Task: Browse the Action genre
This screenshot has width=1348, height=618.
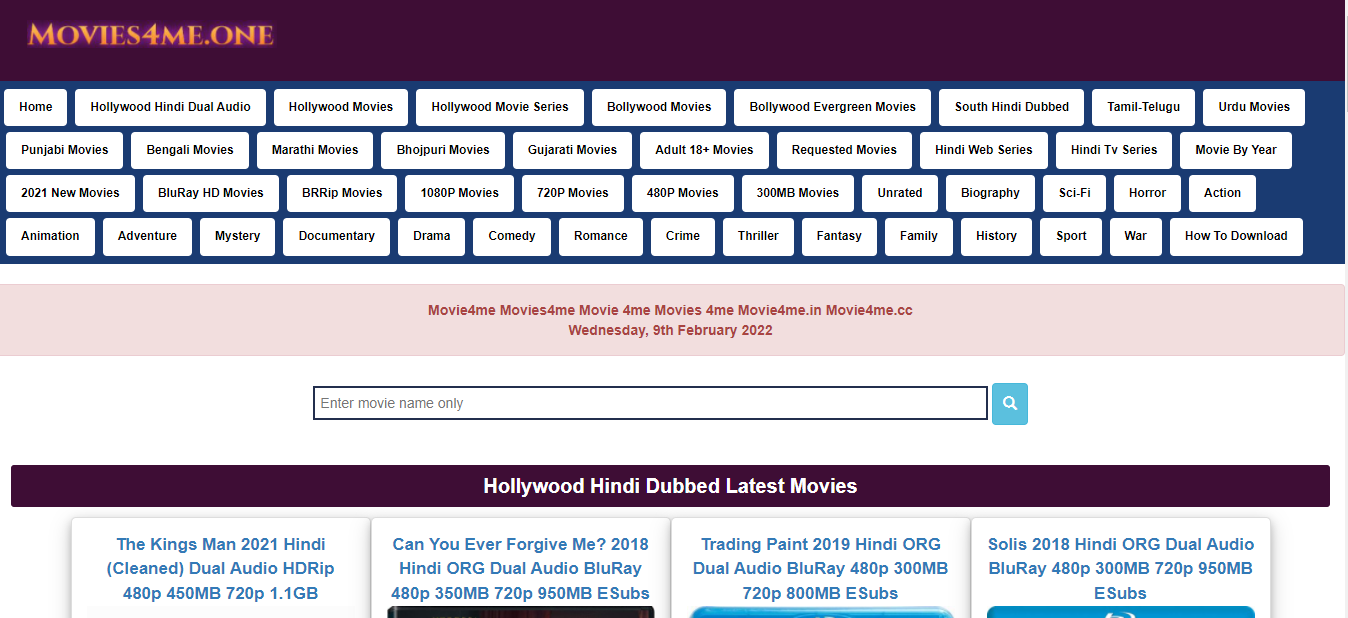Action: [1222, 193]
